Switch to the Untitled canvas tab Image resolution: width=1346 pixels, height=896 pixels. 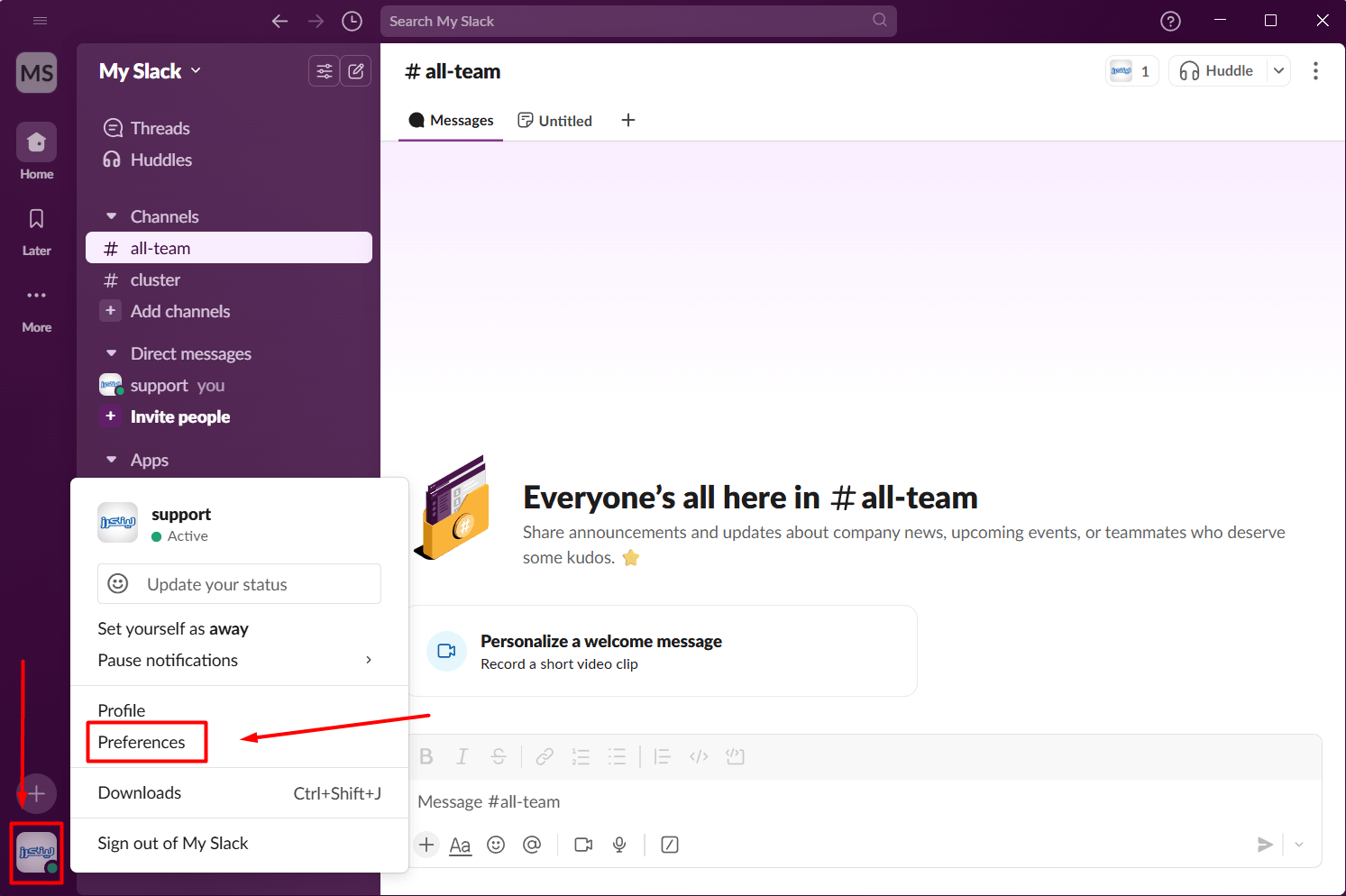coord(555,121)
